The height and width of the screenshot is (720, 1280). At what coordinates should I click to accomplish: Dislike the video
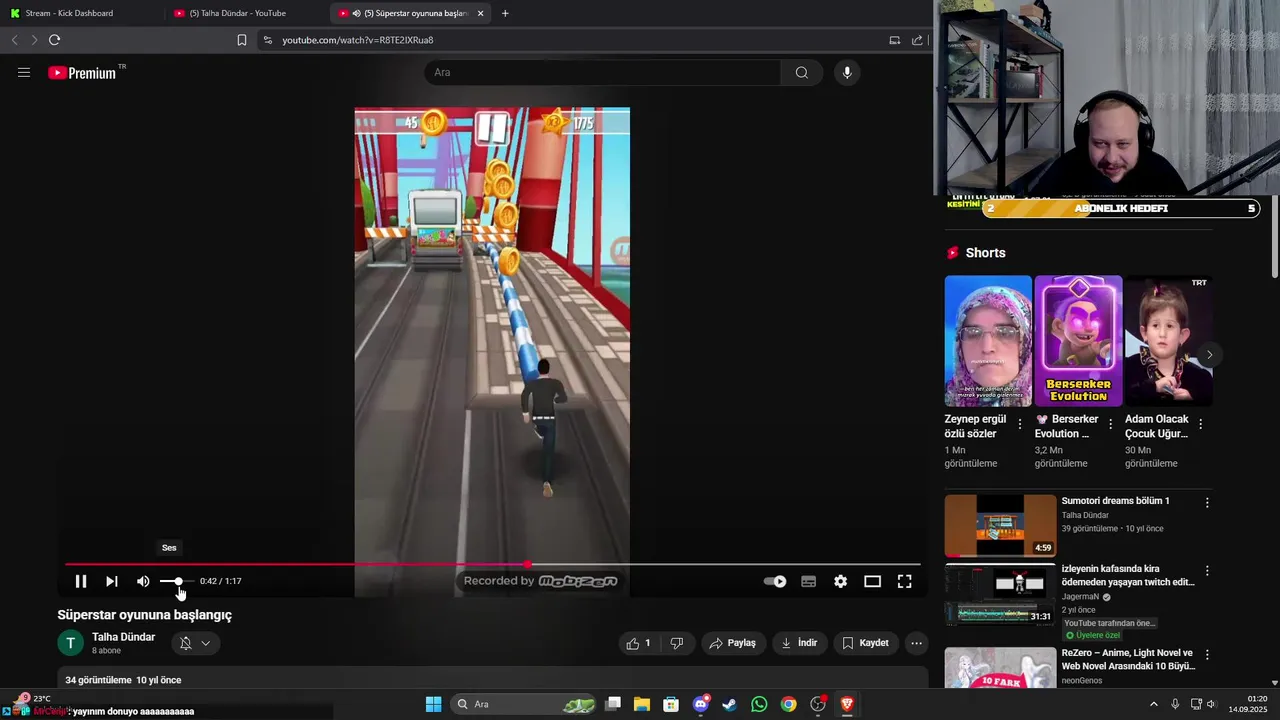coord(677,643)
